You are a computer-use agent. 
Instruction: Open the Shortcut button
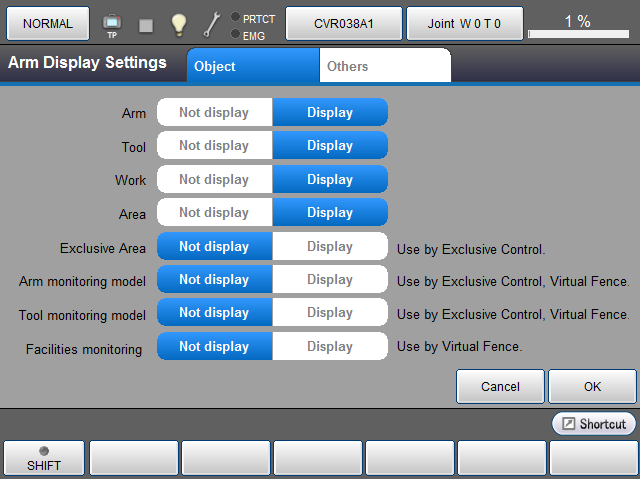[593, 424]
